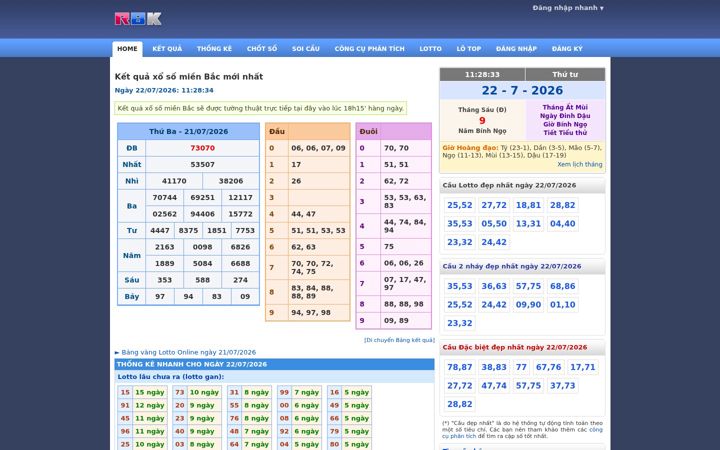720x450 pixels.
Task: Select pair 47,74 in Cầu Đặc biệt
Action: (x=494, y=386)
